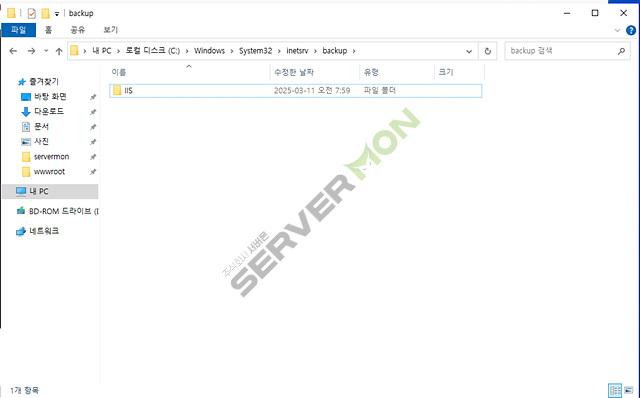Click the 네트워크 icon
Image resolution: width=640 pixels, height=398 pixels.
coord(21,231)
